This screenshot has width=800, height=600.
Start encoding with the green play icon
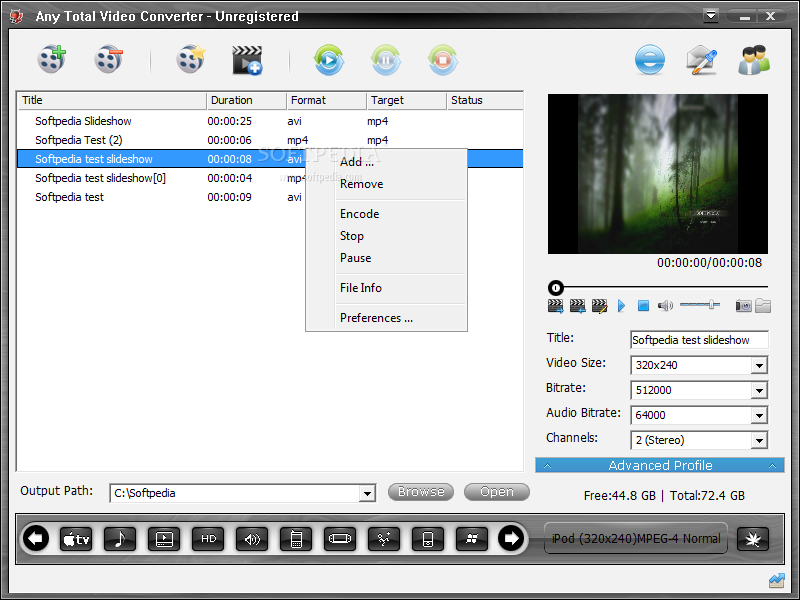[329, 60]
